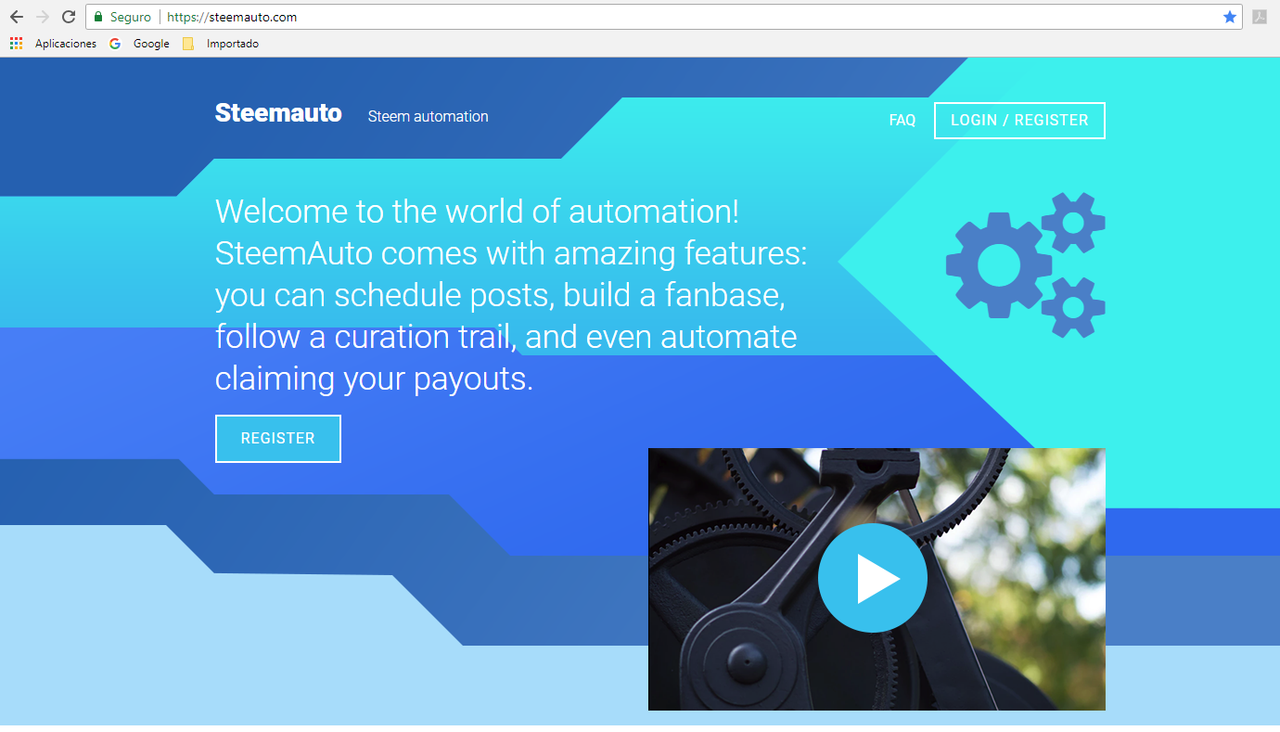Click the gears illustration
1280x732 pixels.
pyautogui.click(x=1026, y=265)
